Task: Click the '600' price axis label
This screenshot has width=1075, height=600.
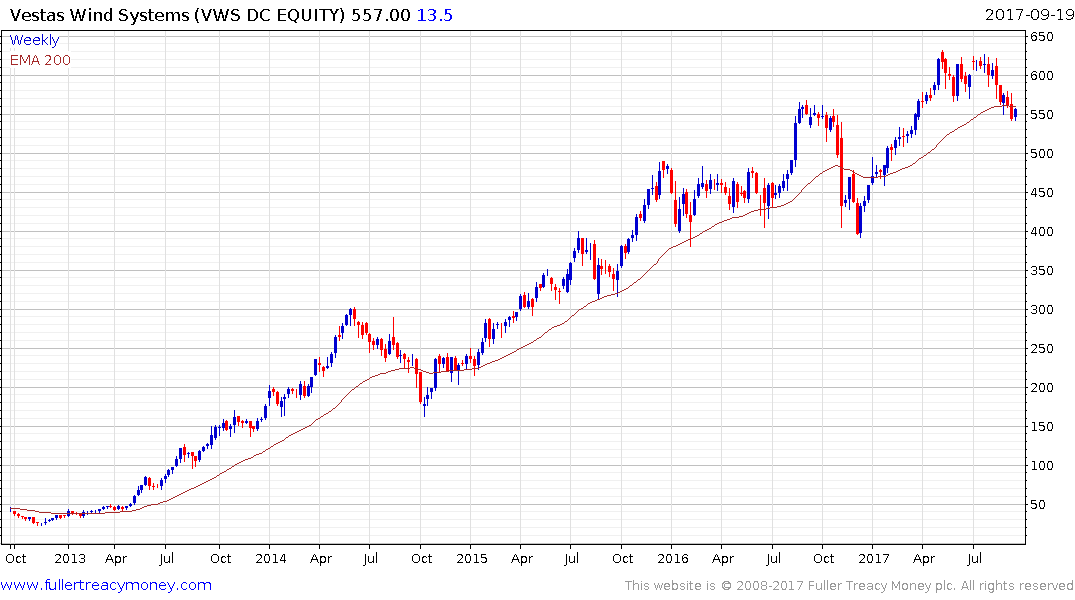Action: 1041,76
